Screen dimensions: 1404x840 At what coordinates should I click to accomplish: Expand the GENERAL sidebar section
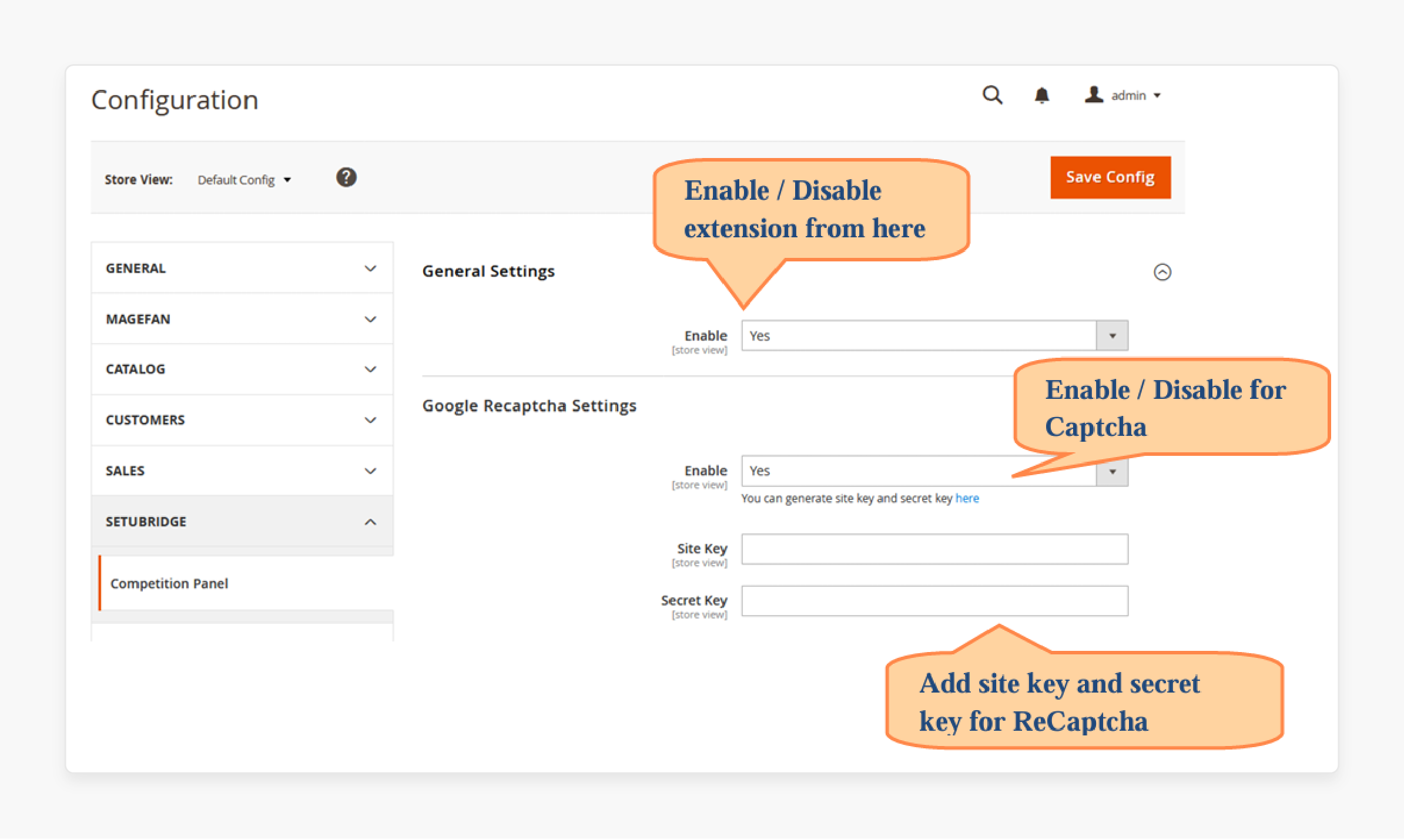[x=242, y=268]
